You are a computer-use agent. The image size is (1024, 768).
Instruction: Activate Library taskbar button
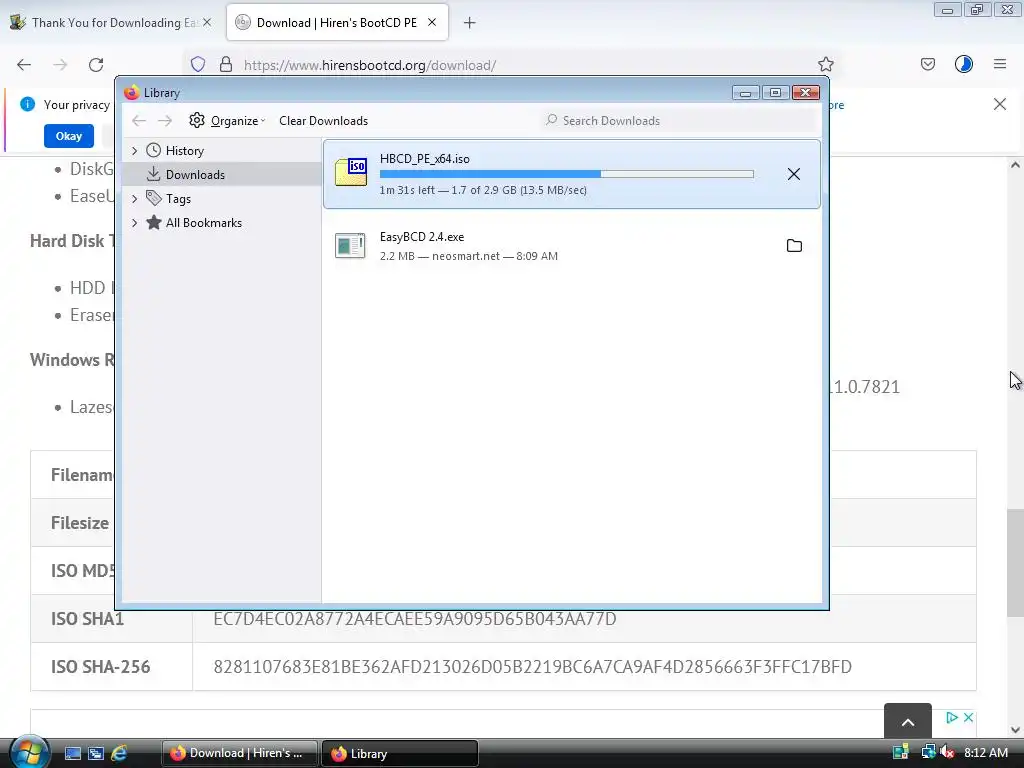click(400, 753)
